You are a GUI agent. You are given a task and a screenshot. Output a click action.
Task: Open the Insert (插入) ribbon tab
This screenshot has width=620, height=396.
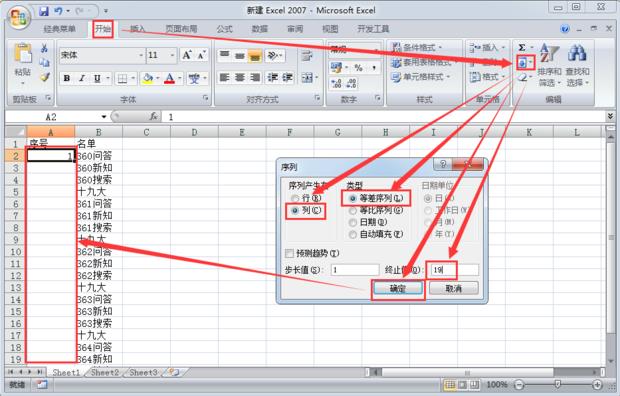coord(138,29)
